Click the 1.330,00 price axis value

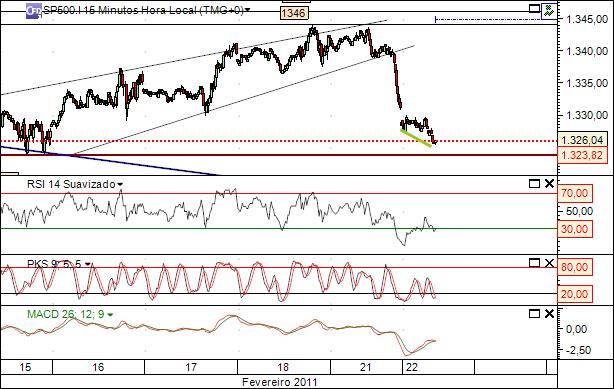587,115
